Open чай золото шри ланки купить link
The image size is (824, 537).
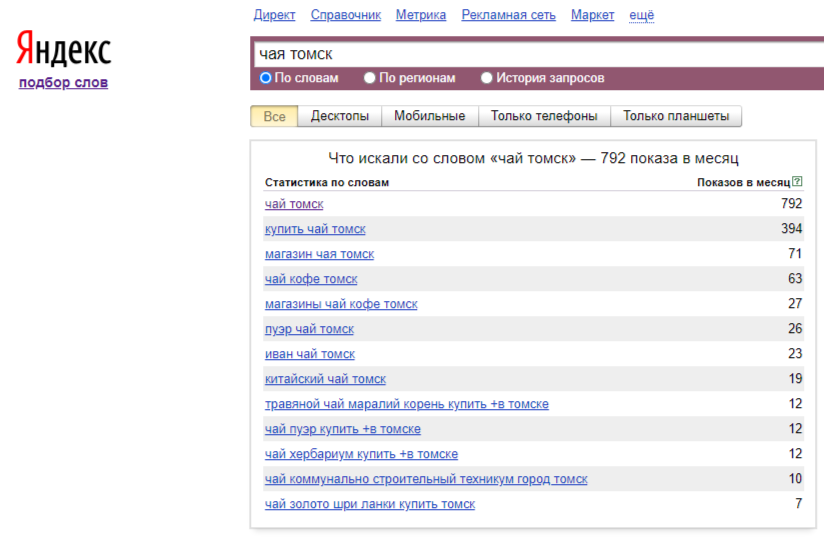coord(370,504)
